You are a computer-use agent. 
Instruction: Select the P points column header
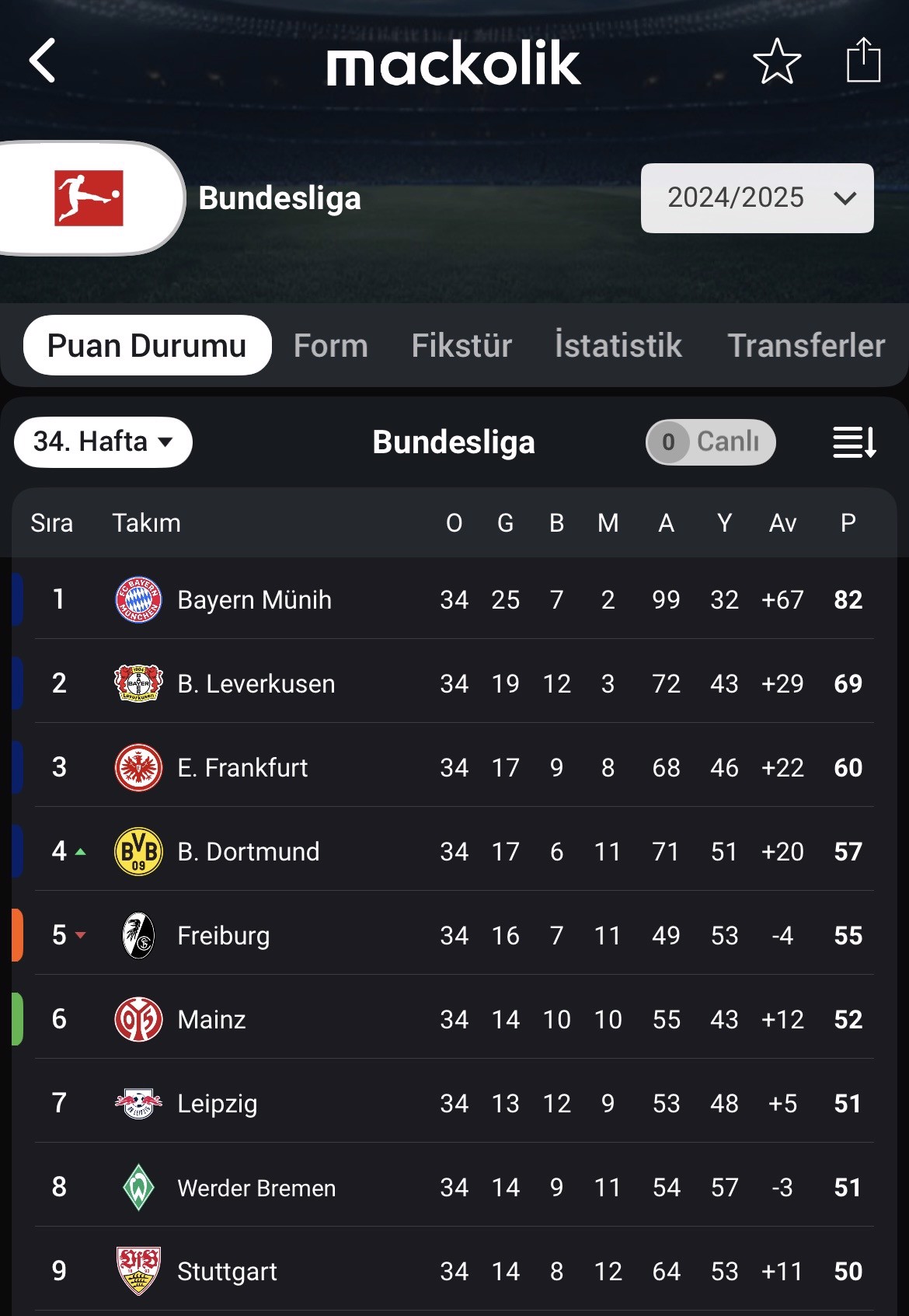pyautogui.click(x=848, y=523)
